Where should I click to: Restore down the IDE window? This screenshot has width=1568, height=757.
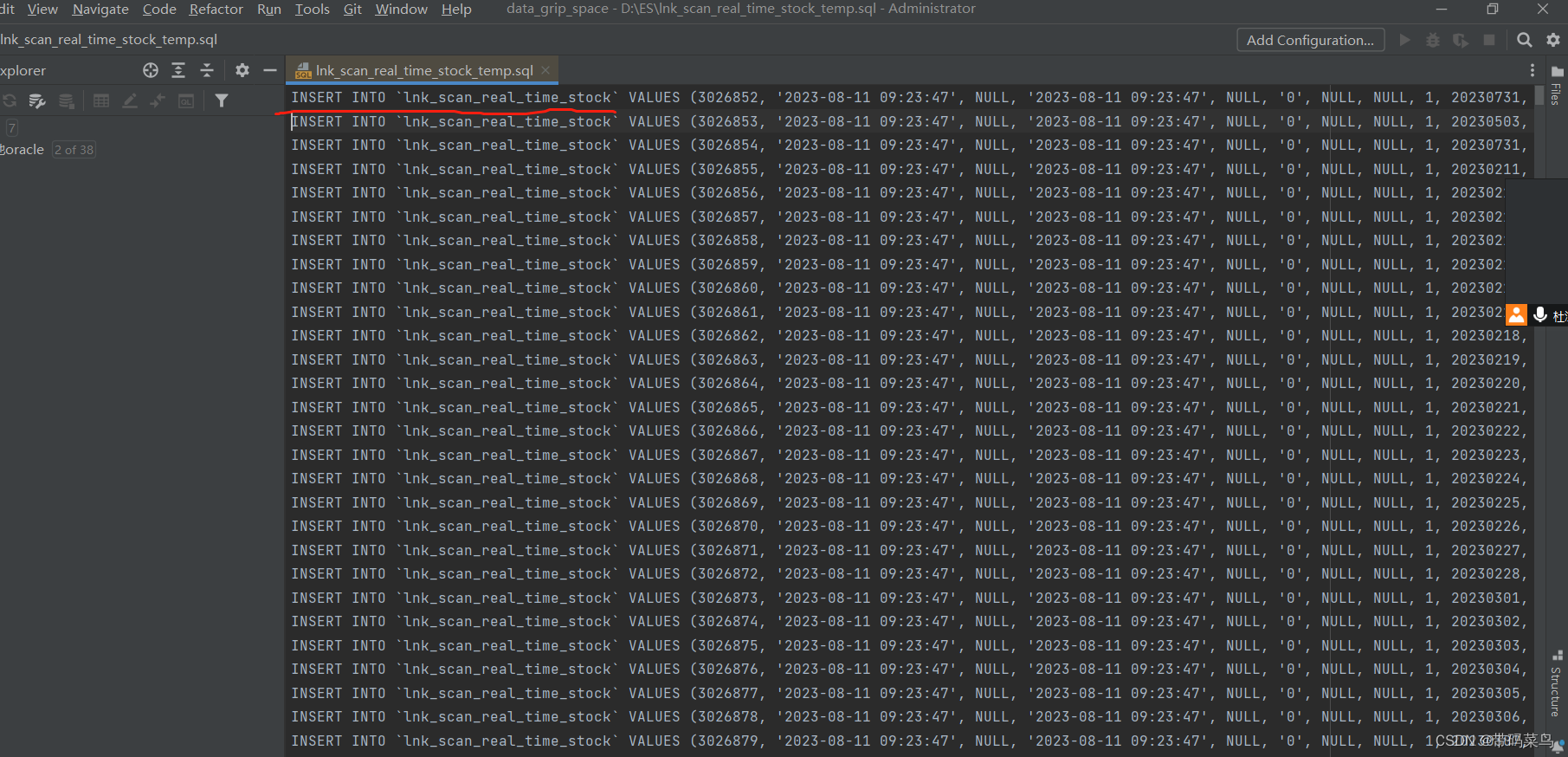coord(1493,9)
